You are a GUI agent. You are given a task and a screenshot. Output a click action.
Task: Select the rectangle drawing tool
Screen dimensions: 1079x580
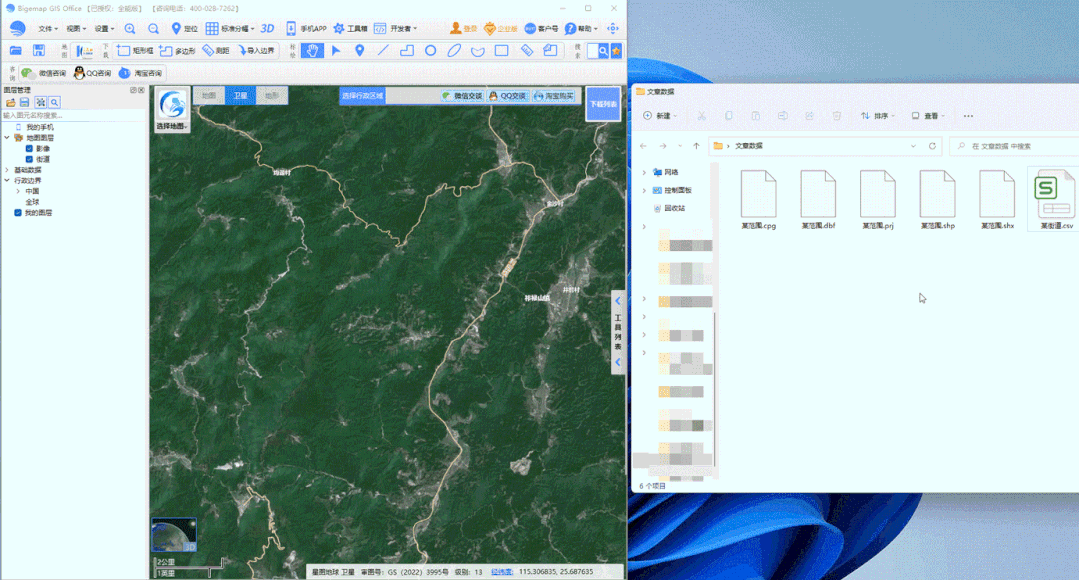pyautogui.click(x=502, y=50)
